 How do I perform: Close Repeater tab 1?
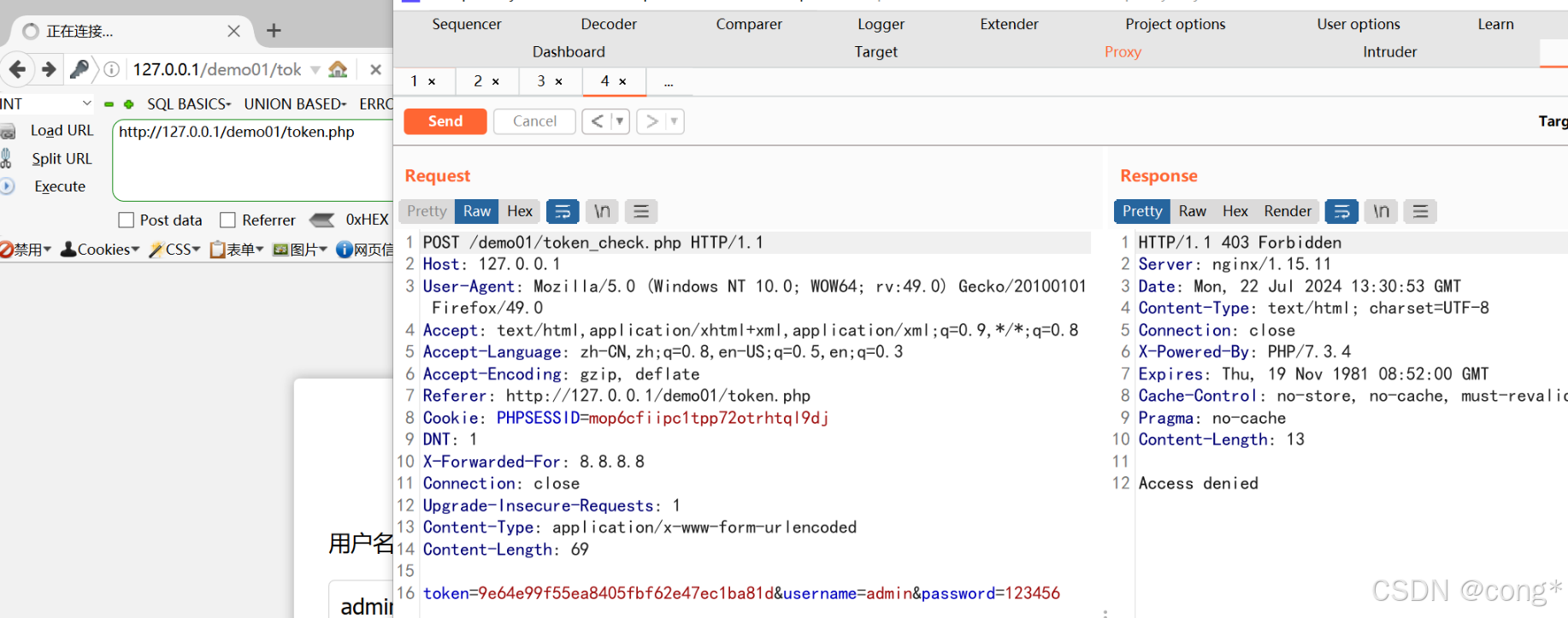(432, 81)
